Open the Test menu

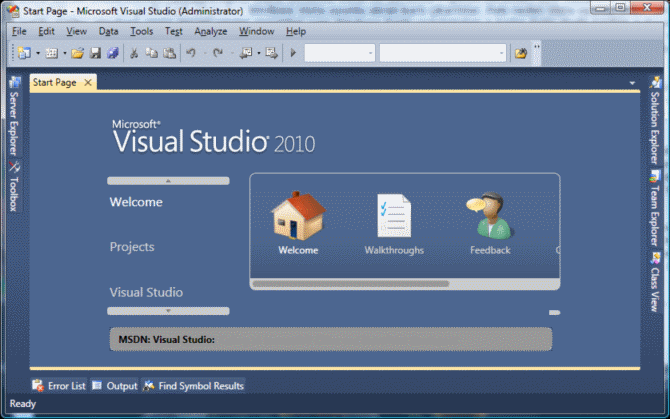173,31
